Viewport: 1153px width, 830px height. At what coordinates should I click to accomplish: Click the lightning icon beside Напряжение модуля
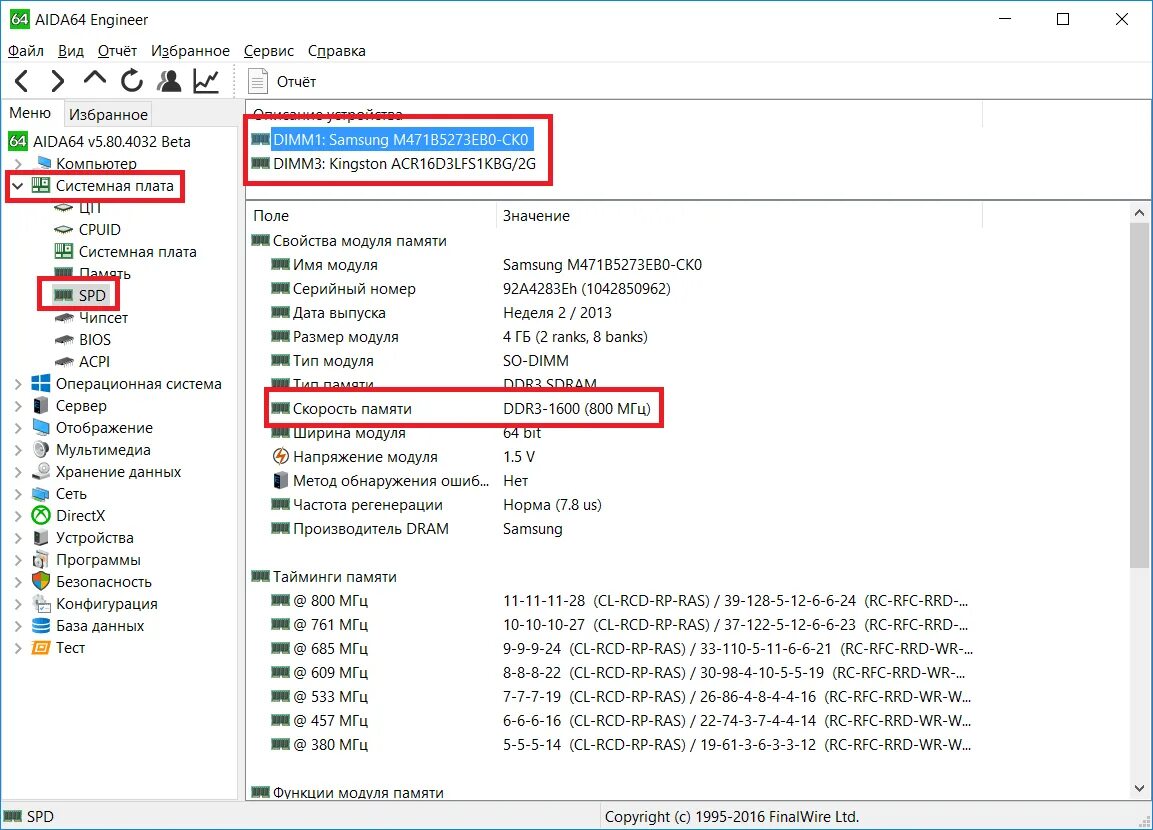point(280,457)
